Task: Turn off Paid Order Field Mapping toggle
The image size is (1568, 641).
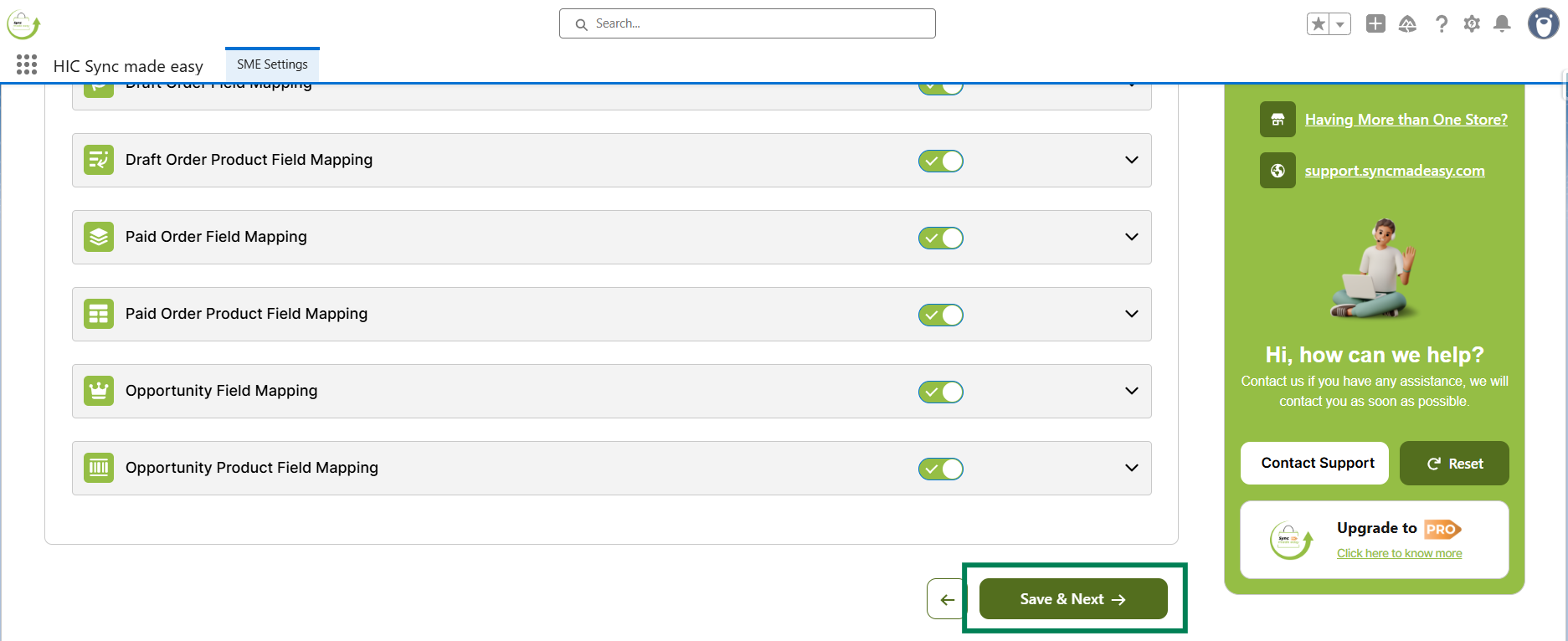Action: [941, 238]
